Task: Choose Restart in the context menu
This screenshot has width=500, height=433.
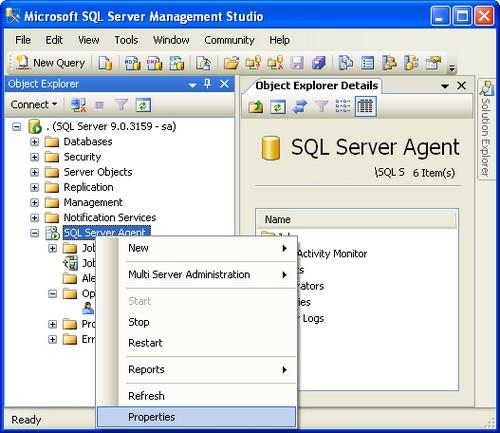Action: [x=196, y=343]
